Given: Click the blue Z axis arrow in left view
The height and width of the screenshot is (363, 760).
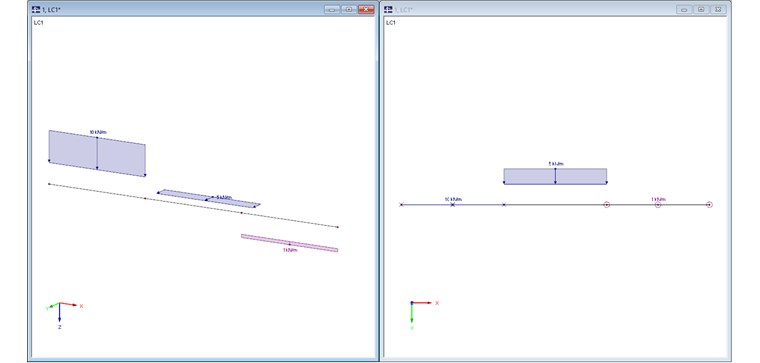Looking at the screenshot, I should pos(59,313).
